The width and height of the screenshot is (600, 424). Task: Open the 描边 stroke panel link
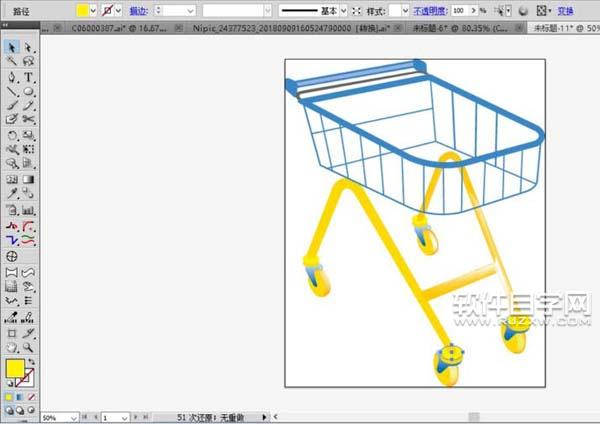(139, 11)
